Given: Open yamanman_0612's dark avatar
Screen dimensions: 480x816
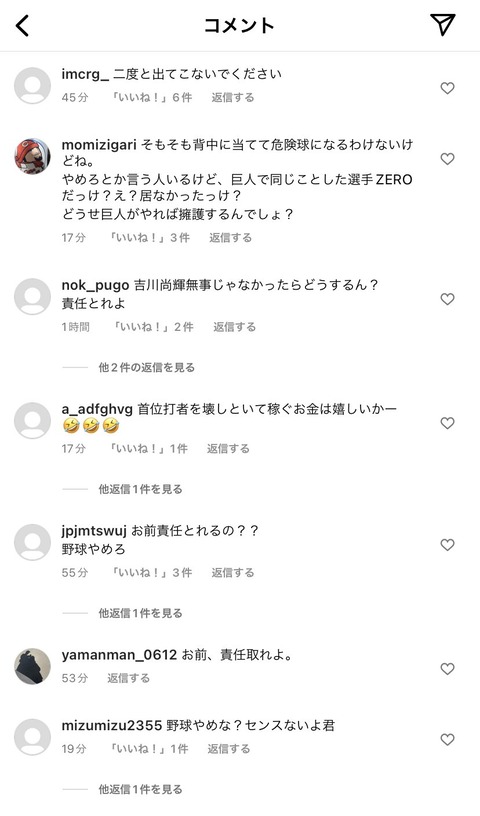Looking at the screenshot, I should point(32,666).
